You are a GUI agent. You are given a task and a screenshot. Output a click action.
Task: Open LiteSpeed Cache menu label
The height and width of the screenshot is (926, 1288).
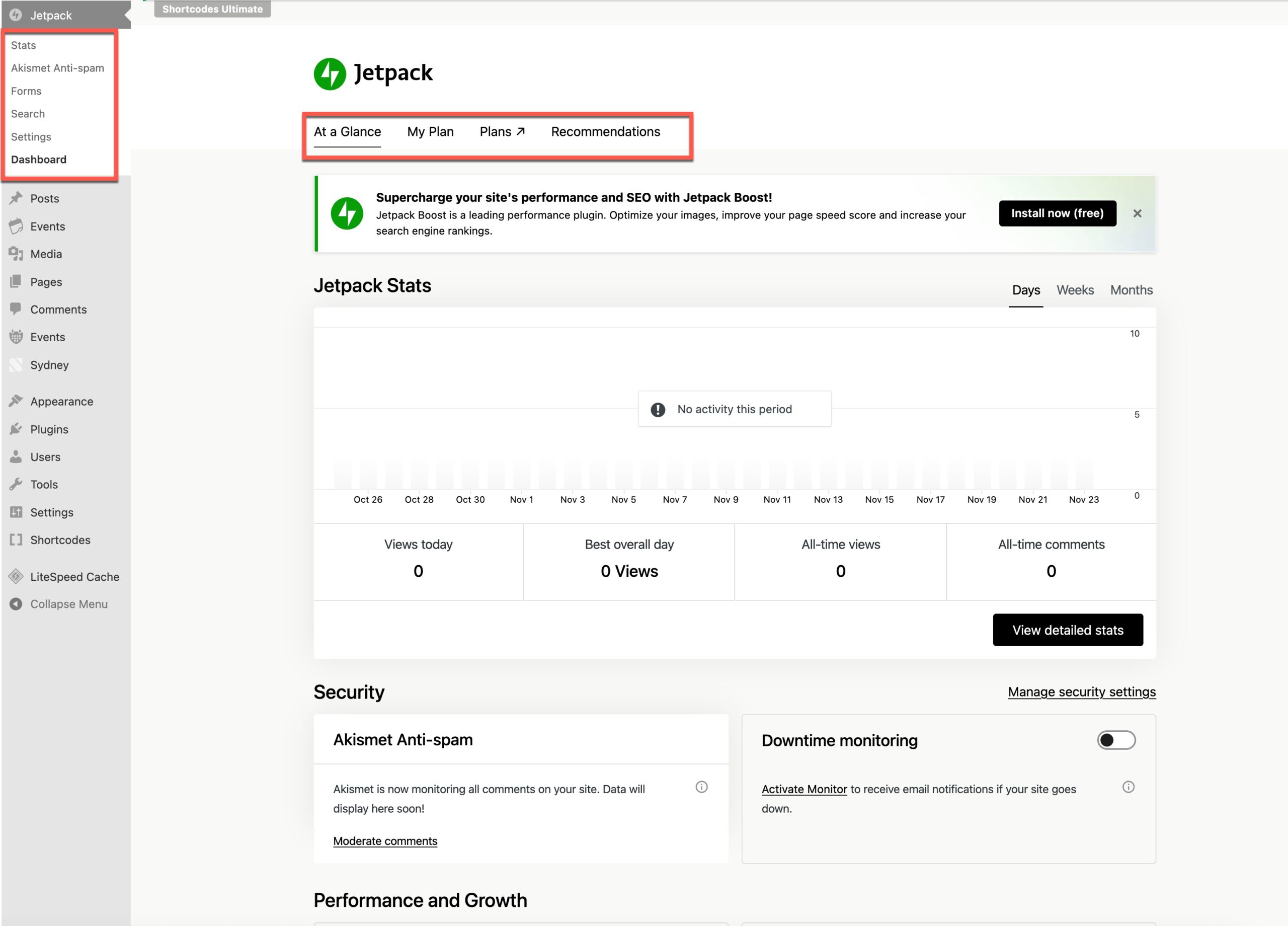click(x=75, y=577)
